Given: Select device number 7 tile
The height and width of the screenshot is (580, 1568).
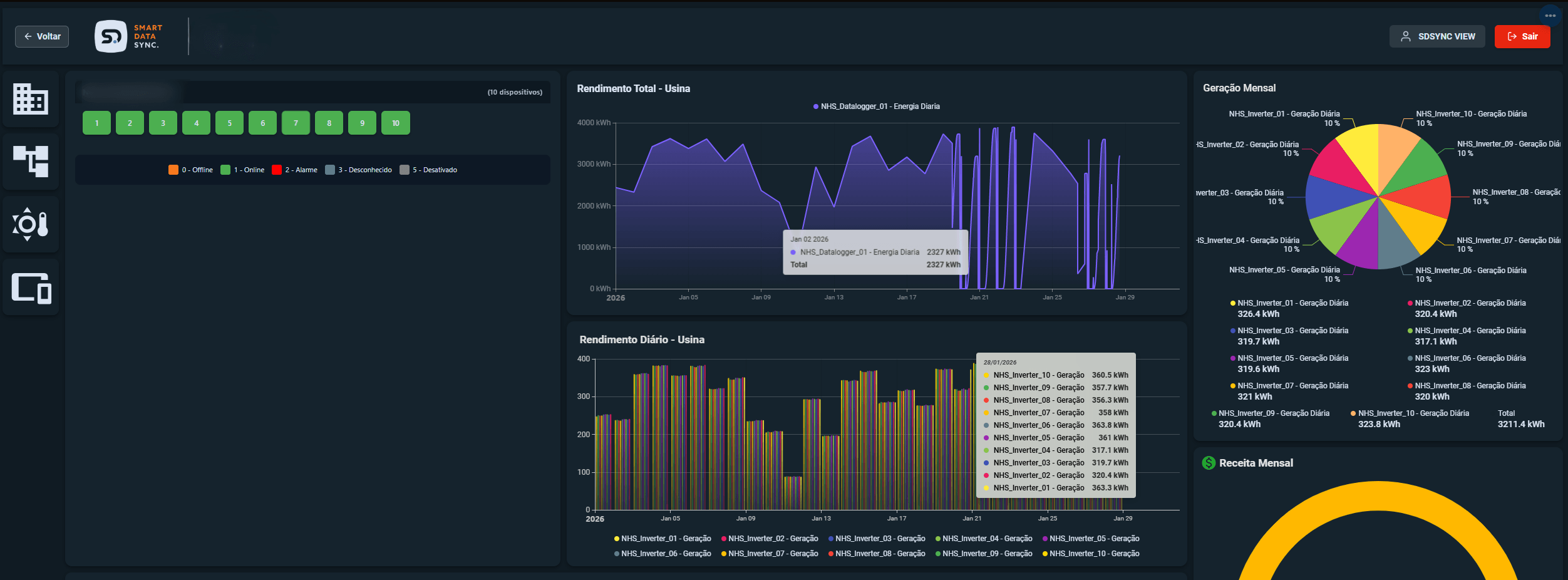Looking at the screenshot, I should point(296,123).
